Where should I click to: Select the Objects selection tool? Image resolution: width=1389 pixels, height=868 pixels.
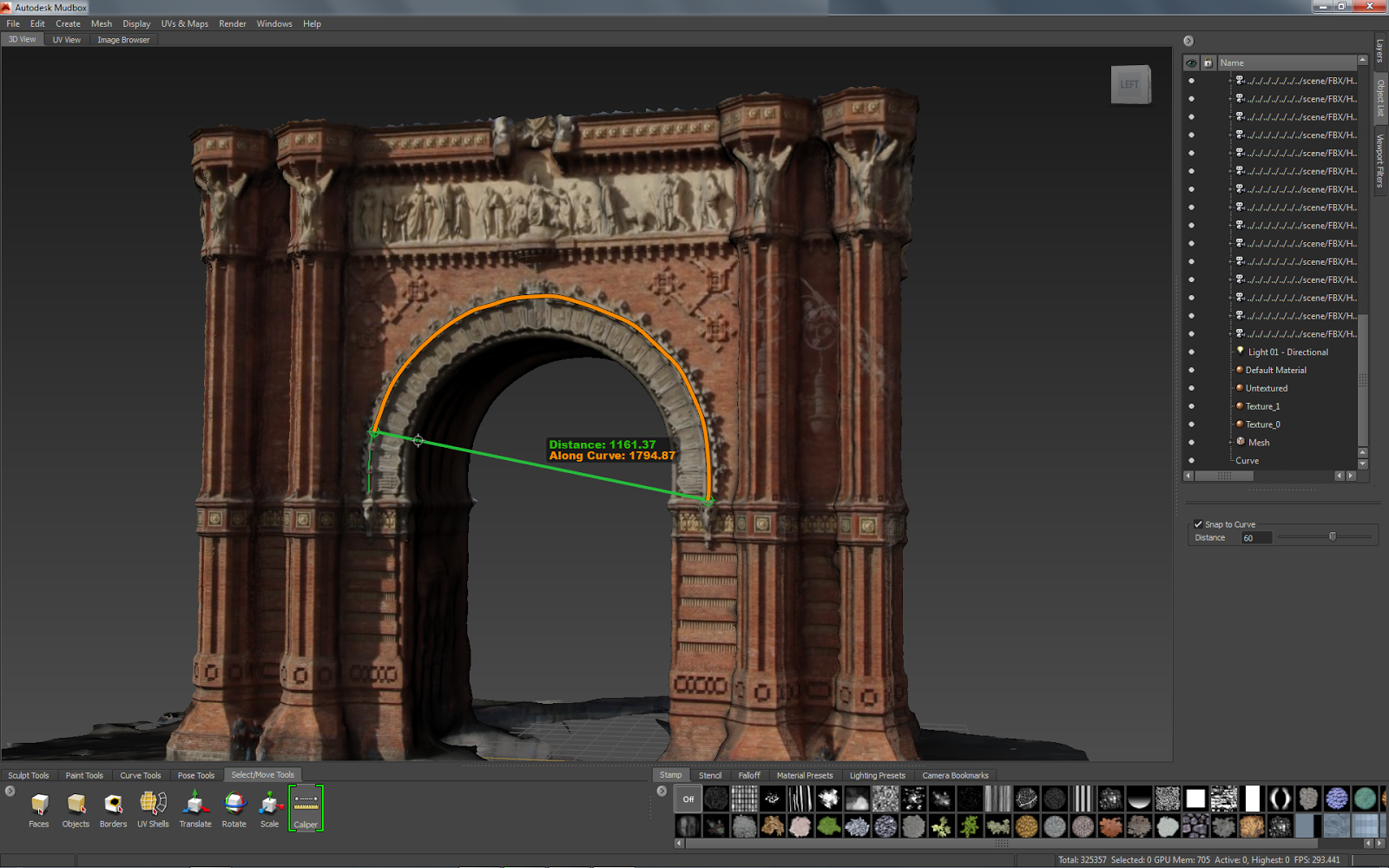[76, 807]
